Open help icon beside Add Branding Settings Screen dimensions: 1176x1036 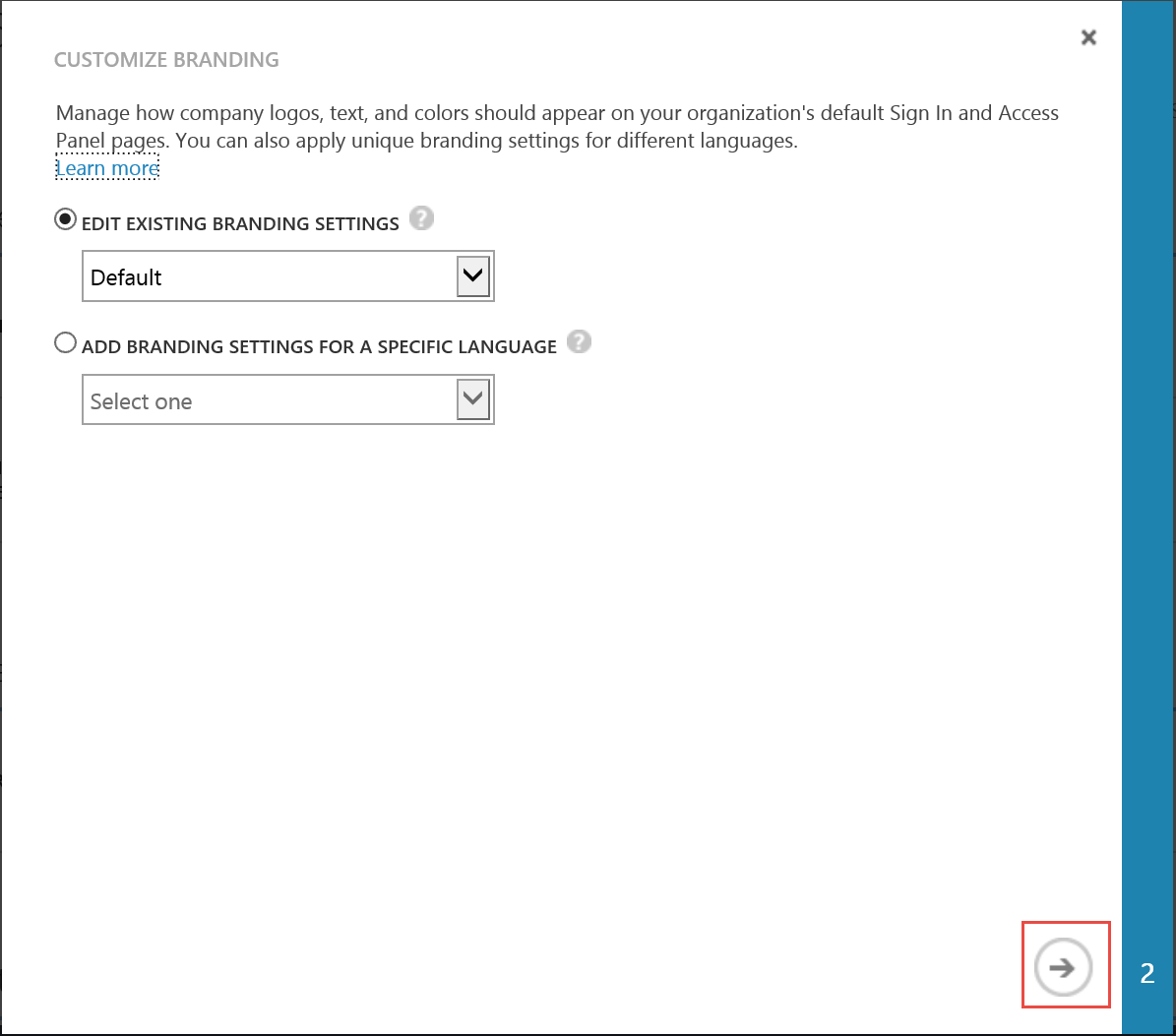click(580, 343)
